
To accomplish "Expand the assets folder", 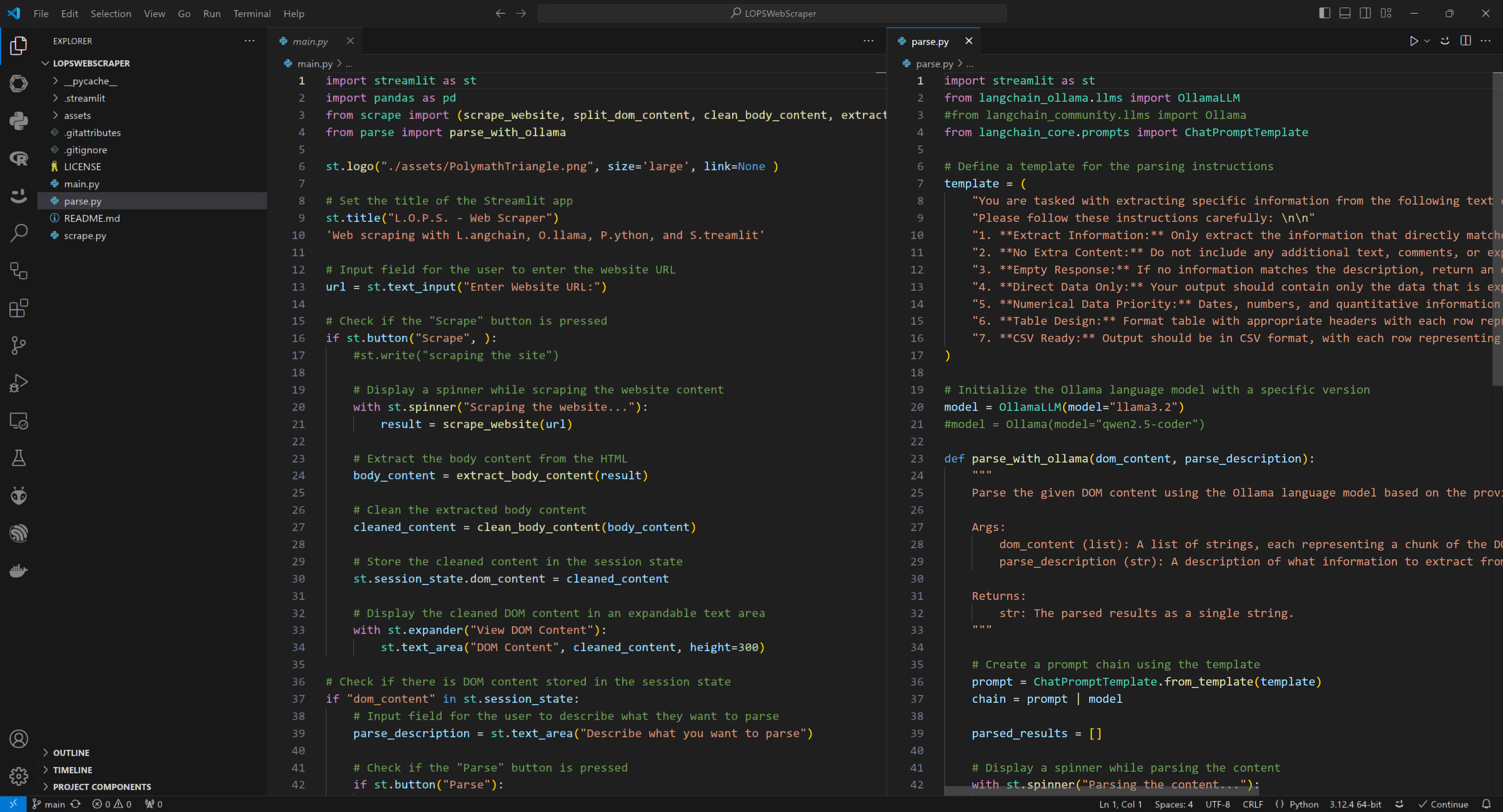I will coord(152,115).
